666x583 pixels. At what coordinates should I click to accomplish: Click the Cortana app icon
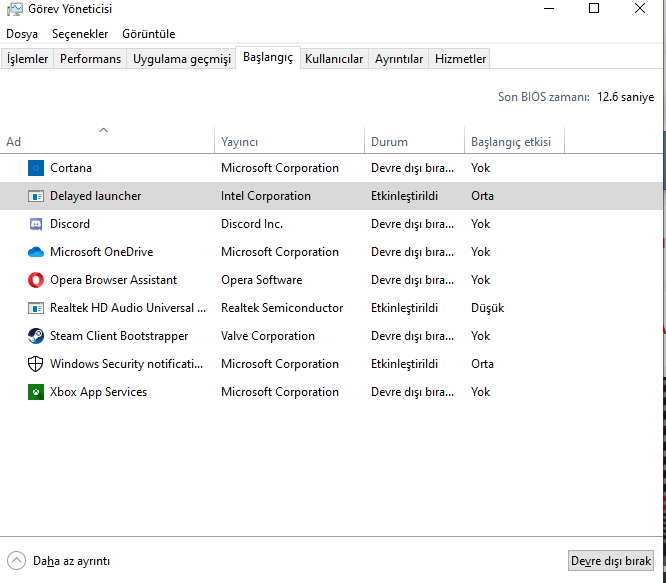pyautogui.click(x=36, y=168)
